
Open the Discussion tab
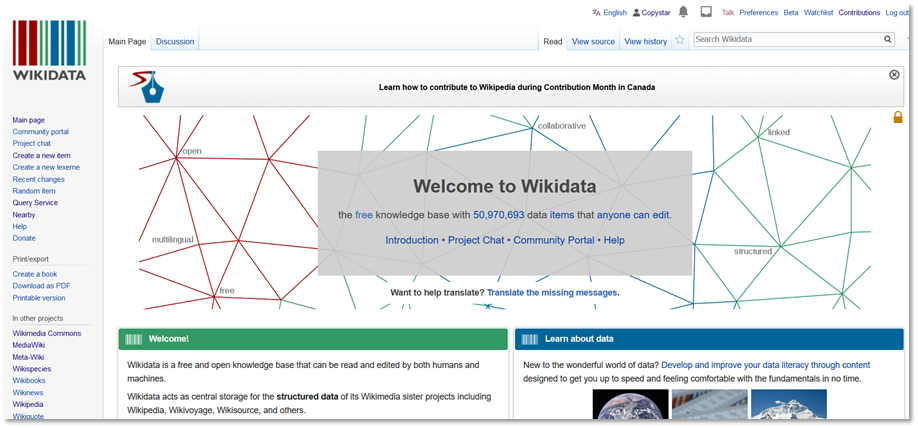[175, 42]
